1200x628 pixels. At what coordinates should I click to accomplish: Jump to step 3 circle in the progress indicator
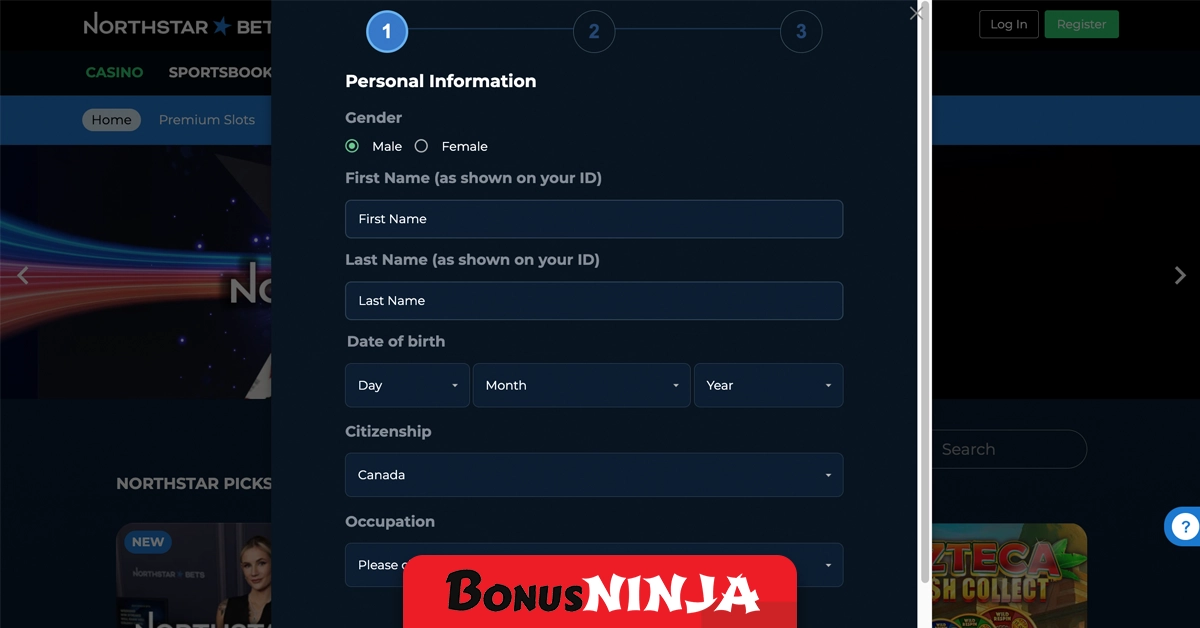(x=801, y=32)
